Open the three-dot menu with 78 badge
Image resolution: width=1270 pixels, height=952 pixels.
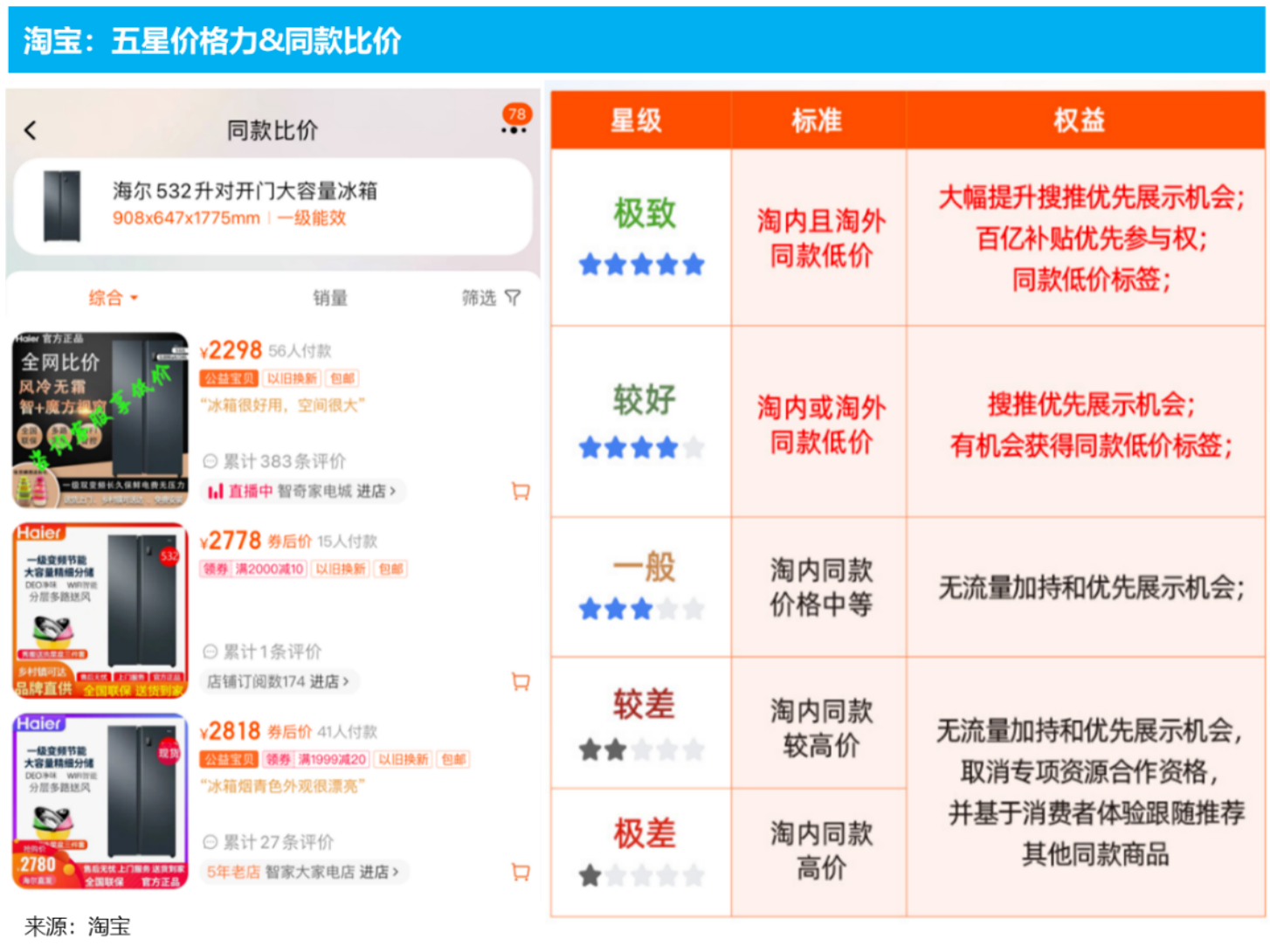pos(514,129)
